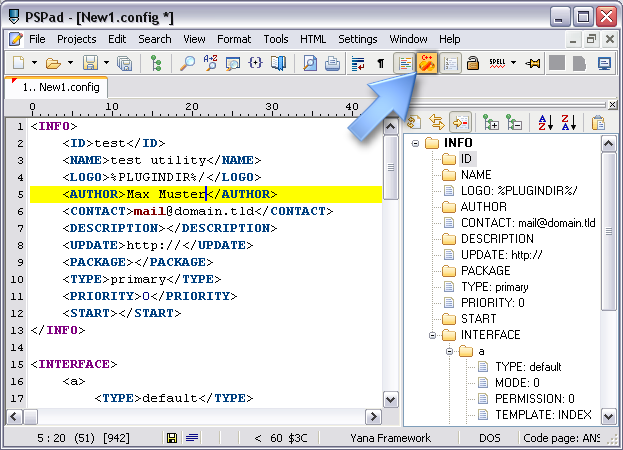Open the Format menu
Image resolution: width=623 pixels, height=450 pixels.
point(234,39)
